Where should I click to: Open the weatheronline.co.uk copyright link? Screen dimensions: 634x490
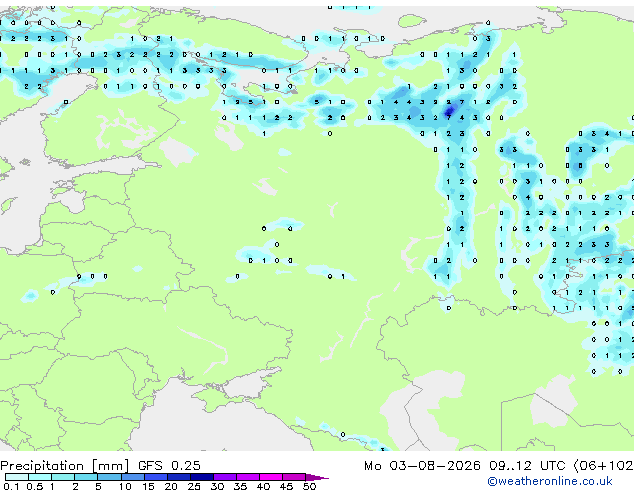[x=550, y=481]
